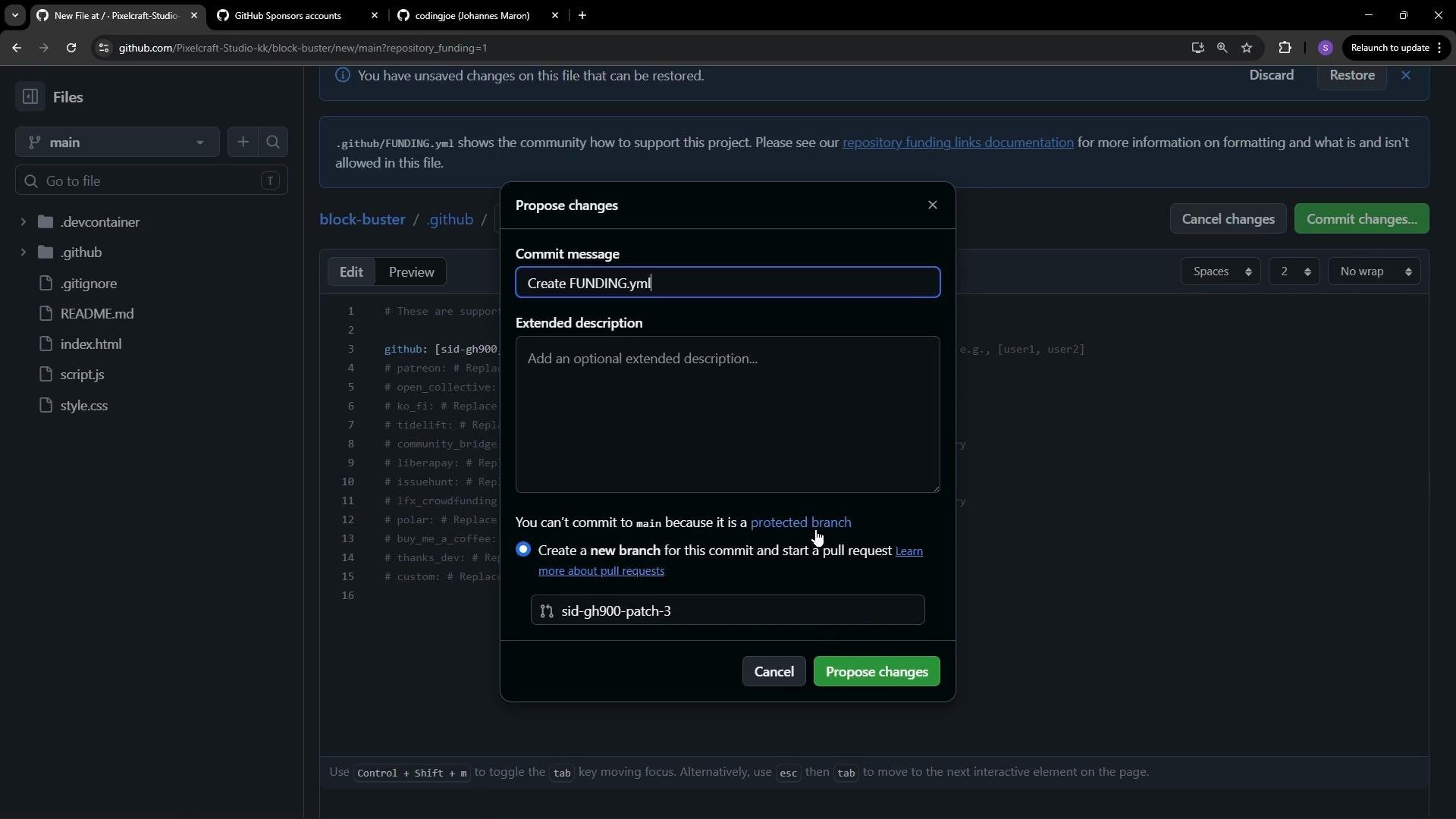Open the browser profile avatar
This screenshot has height=819, width=1456.
(x=1326, y=48)
